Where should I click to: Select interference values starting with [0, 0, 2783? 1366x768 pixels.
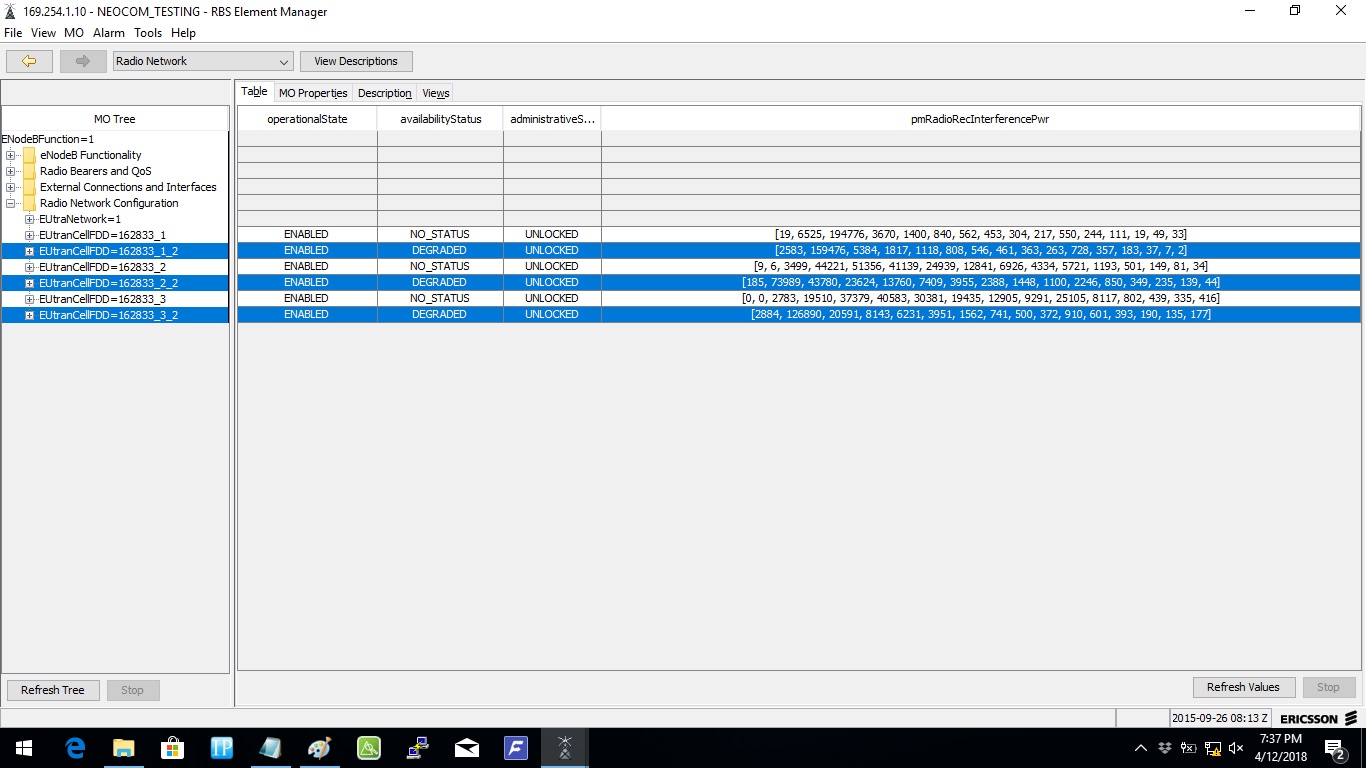tap(980, 299)
